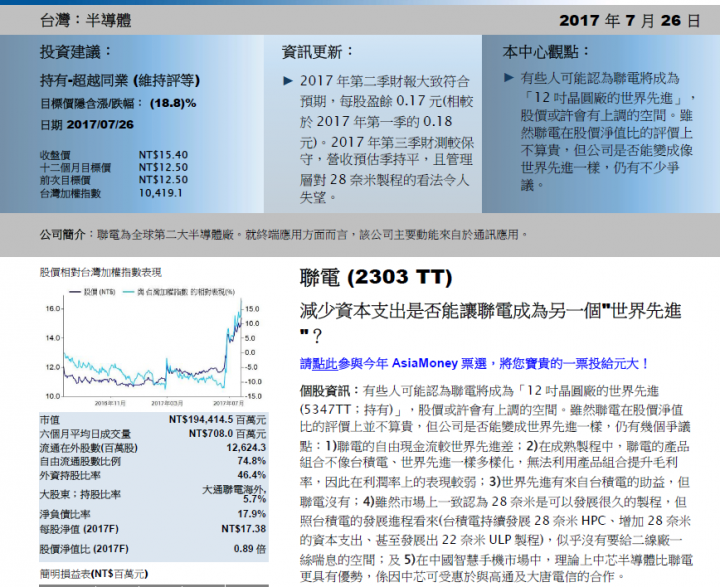Click the 市值 row label
This screenshot has width=720, height=587.
50,420
